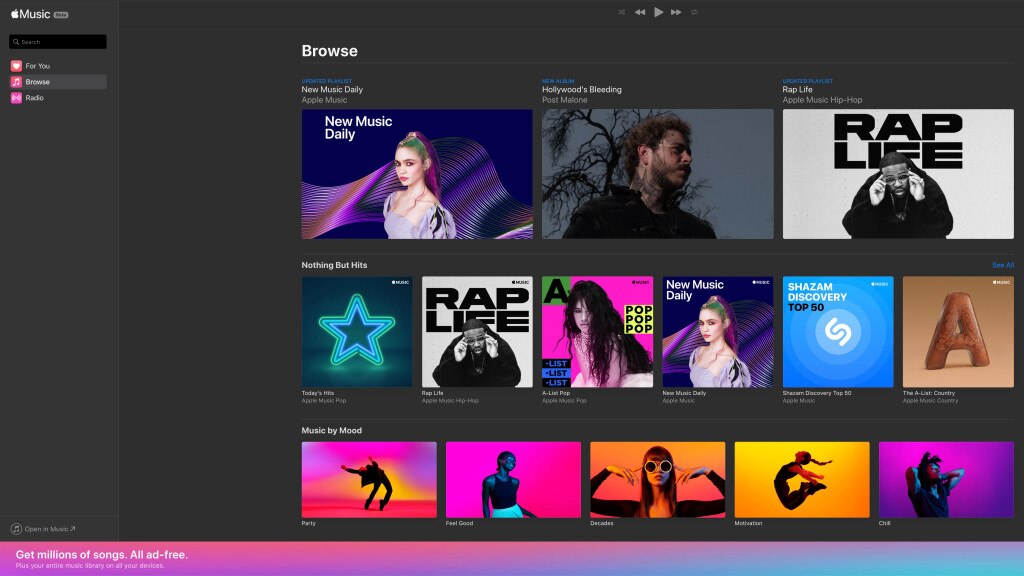
Task: Click Apple Music Country curator text
Action: tap(931, 400)
